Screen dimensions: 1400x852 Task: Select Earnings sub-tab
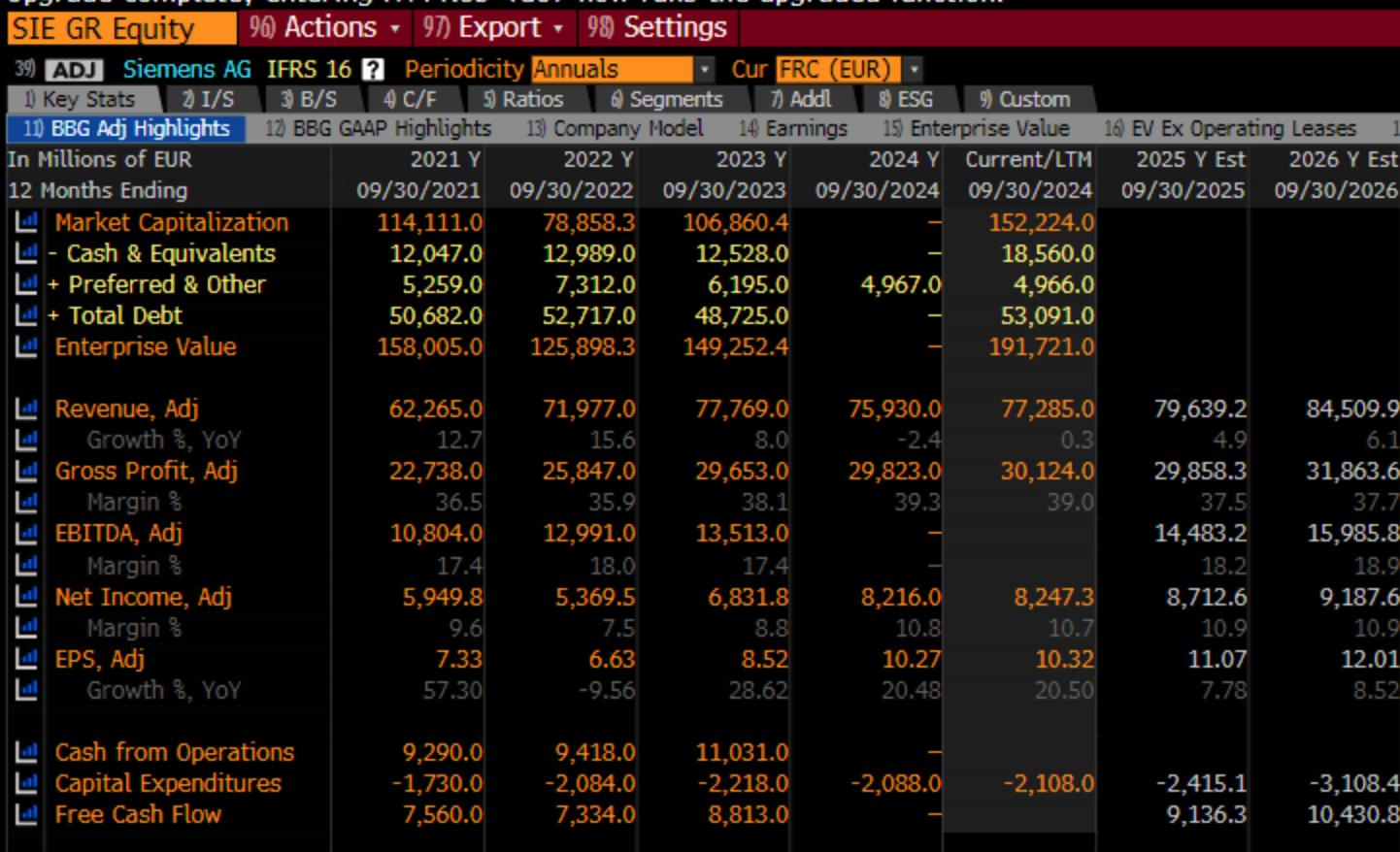(x=793, y=128)
